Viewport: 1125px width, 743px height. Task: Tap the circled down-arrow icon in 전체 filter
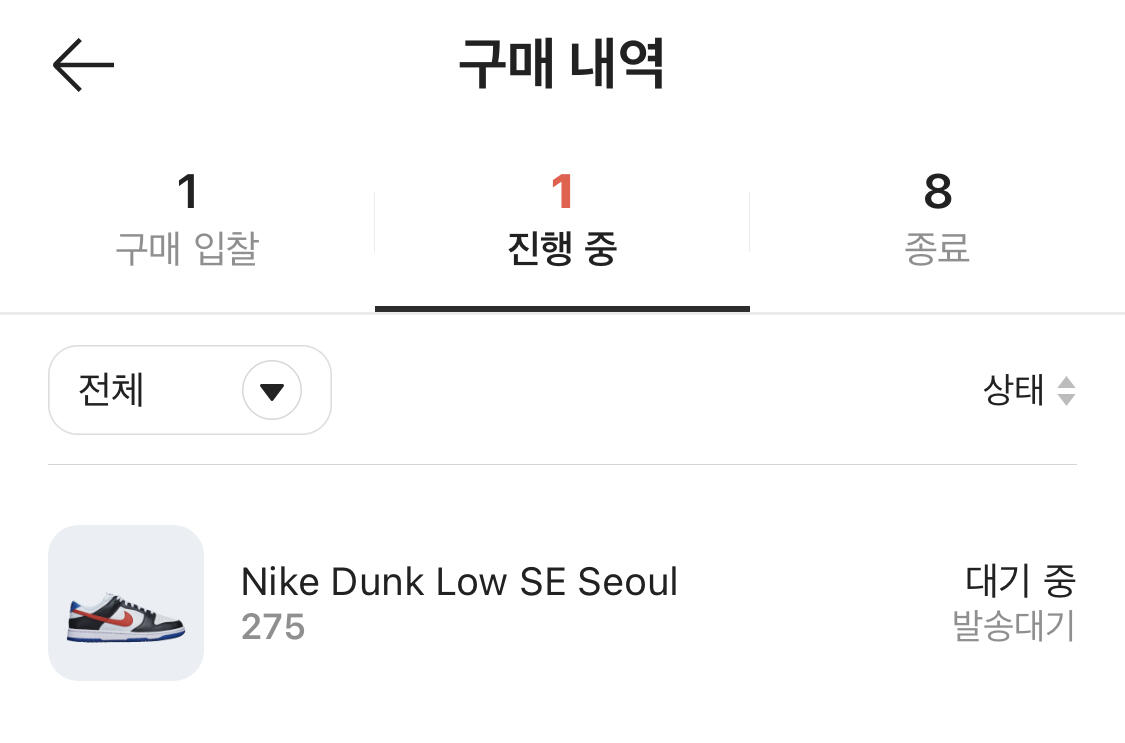272,390
